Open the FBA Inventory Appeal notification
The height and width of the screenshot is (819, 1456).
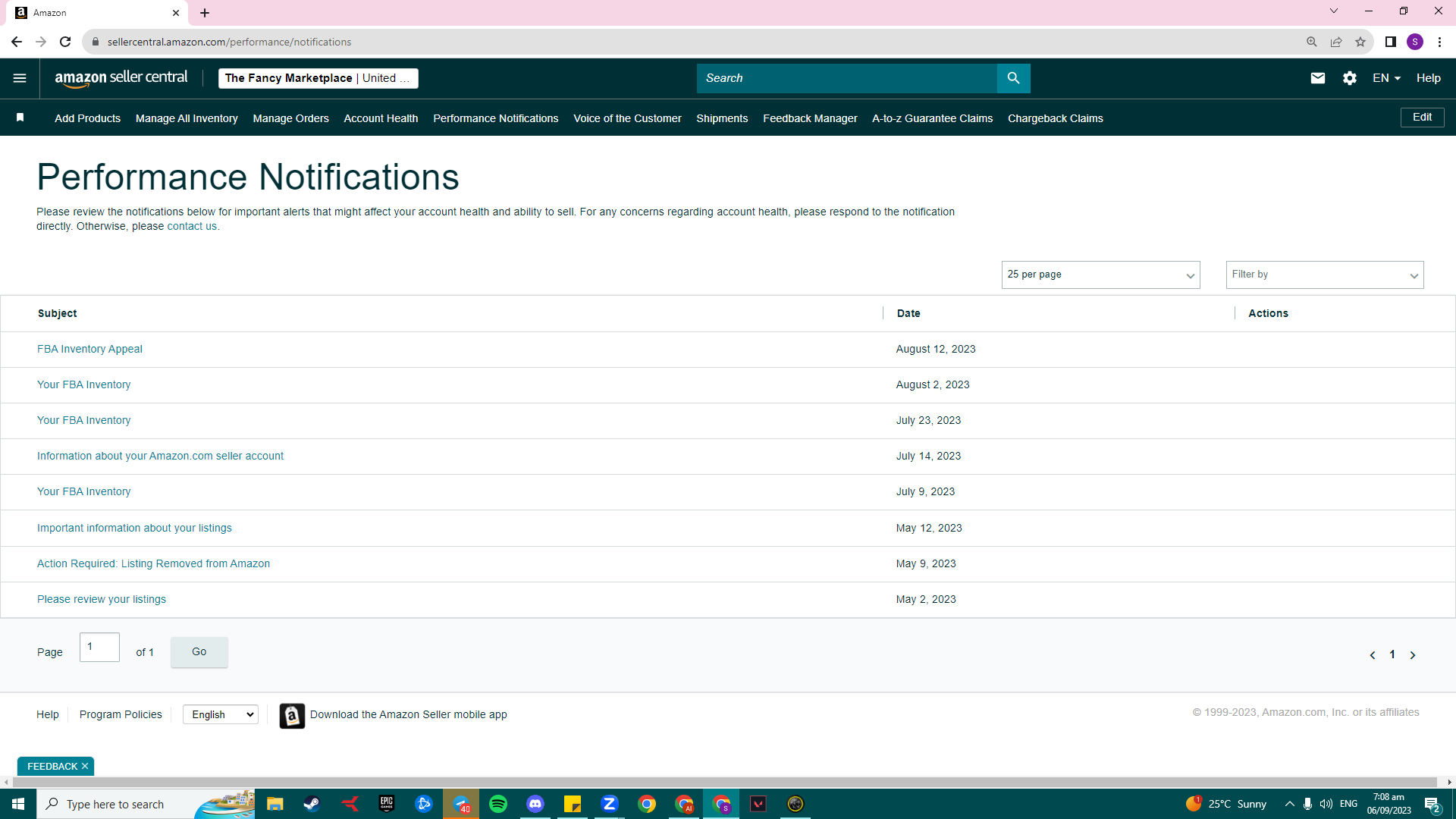click(x=89, y=350)
